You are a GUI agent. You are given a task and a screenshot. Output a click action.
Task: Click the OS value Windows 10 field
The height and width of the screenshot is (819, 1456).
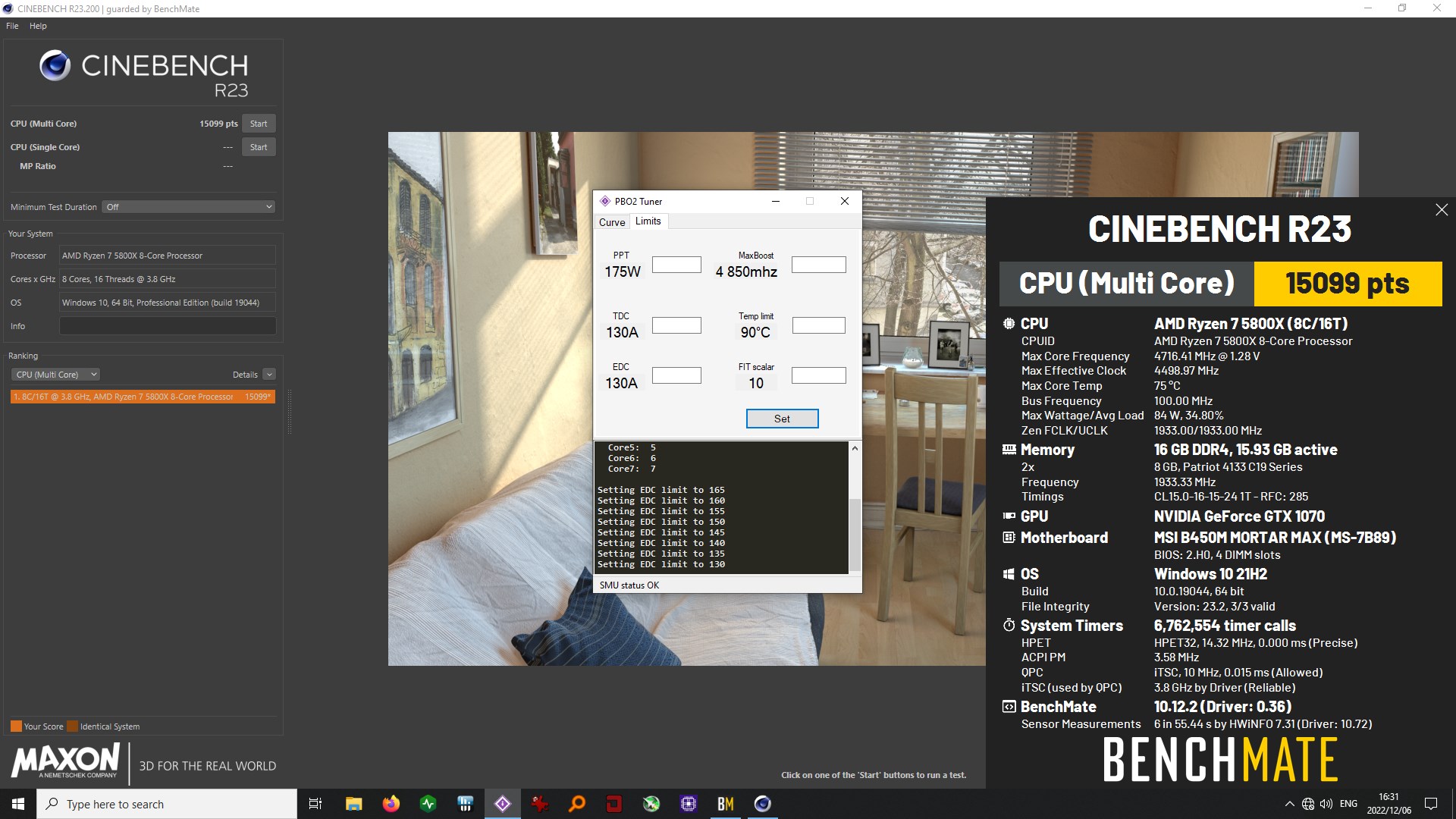coord(168,303)
